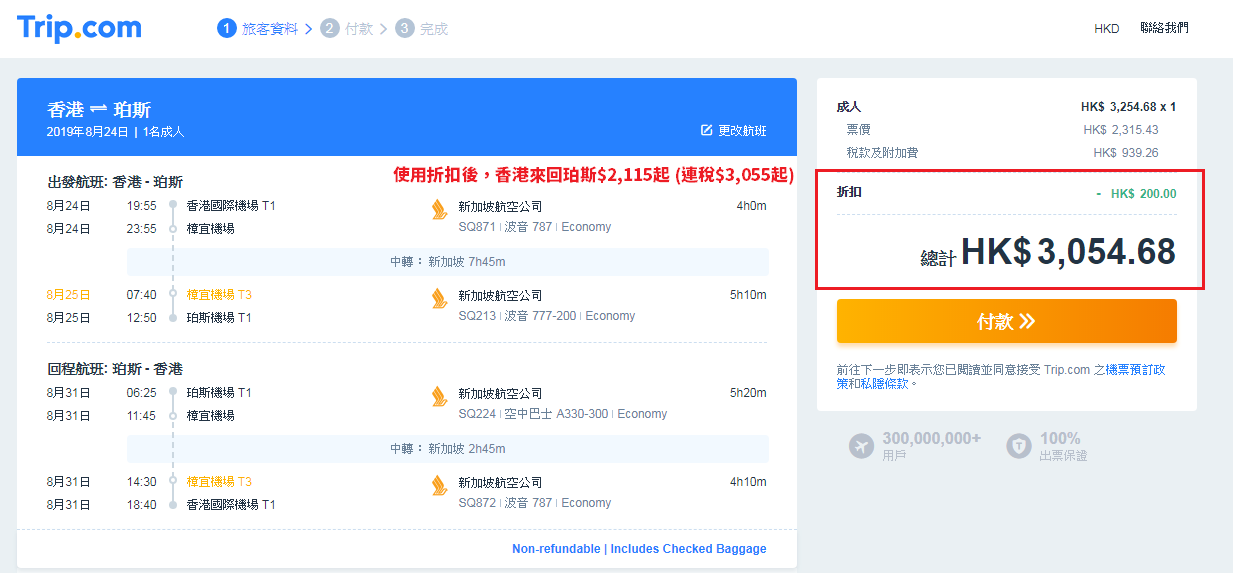Open the 私隱條款 link

click(x=885, y=383)
